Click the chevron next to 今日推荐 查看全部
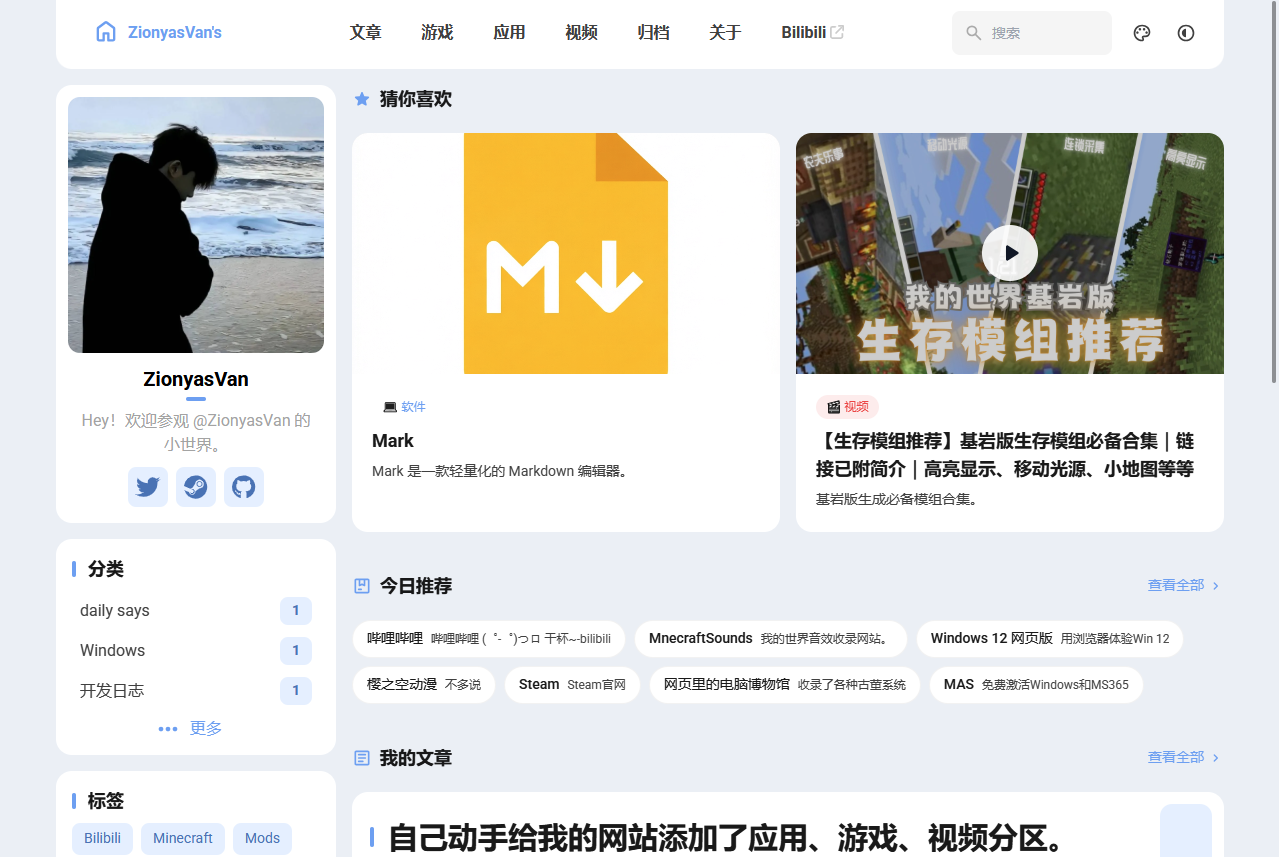Screen dimensions: 1279x857 [1216, 586]
